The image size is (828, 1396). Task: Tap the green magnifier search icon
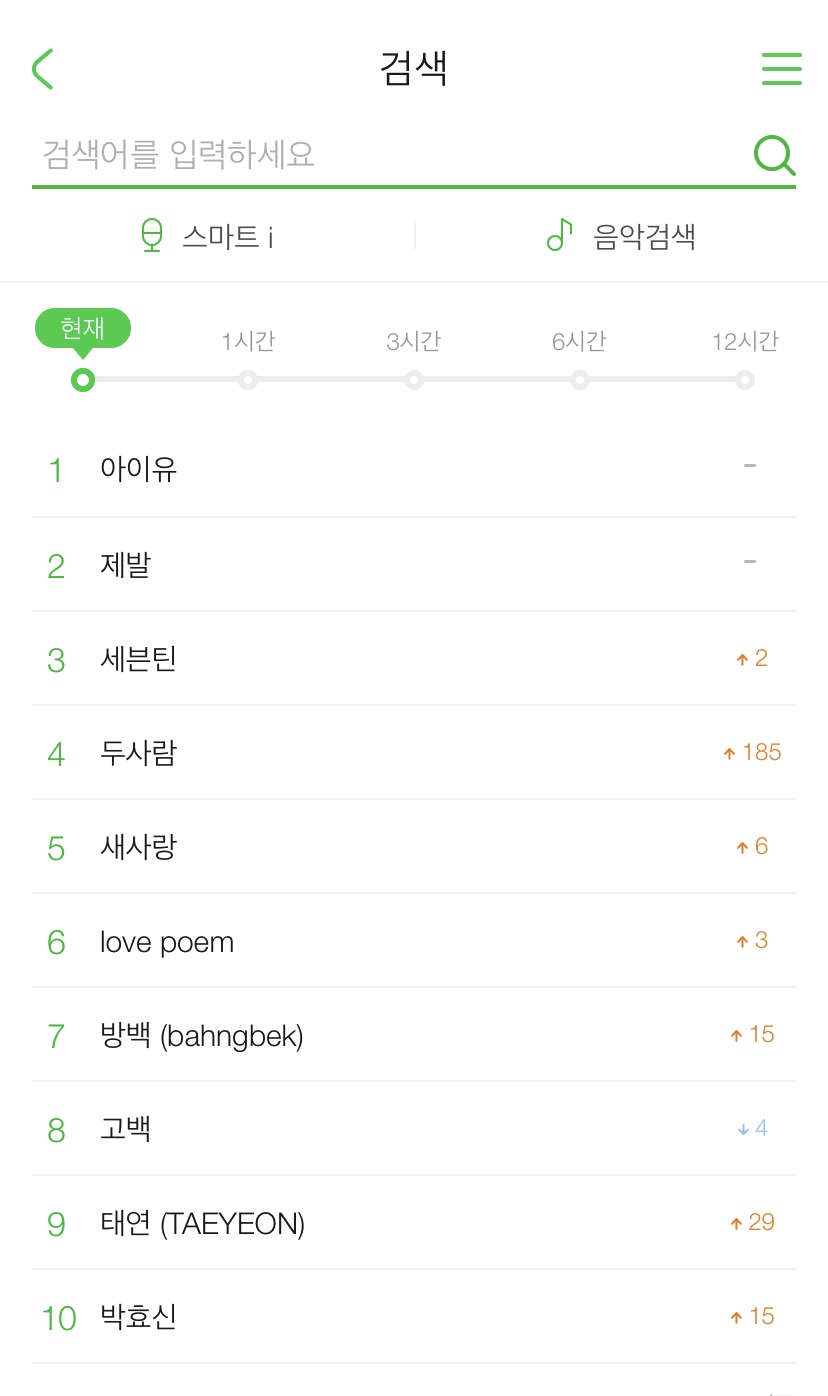tap(773, 155)
